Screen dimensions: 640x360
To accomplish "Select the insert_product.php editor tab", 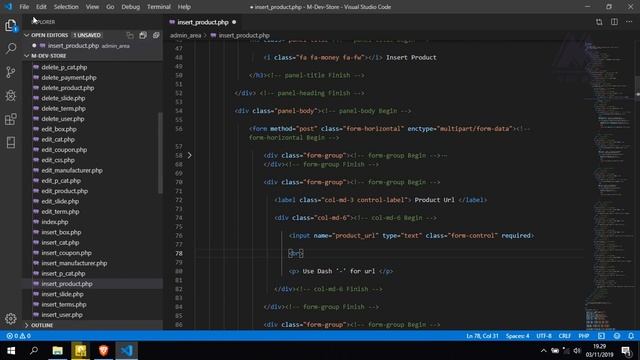I will [x=202, y=22].
